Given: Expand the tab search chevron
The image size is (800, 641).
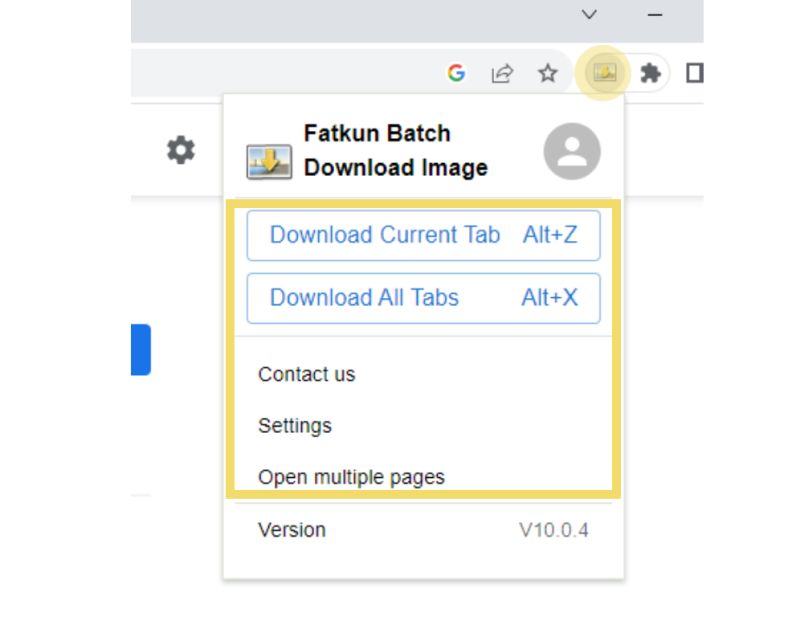Looking at the screenshot, I should pyautogui.click(x=590, y=15).
